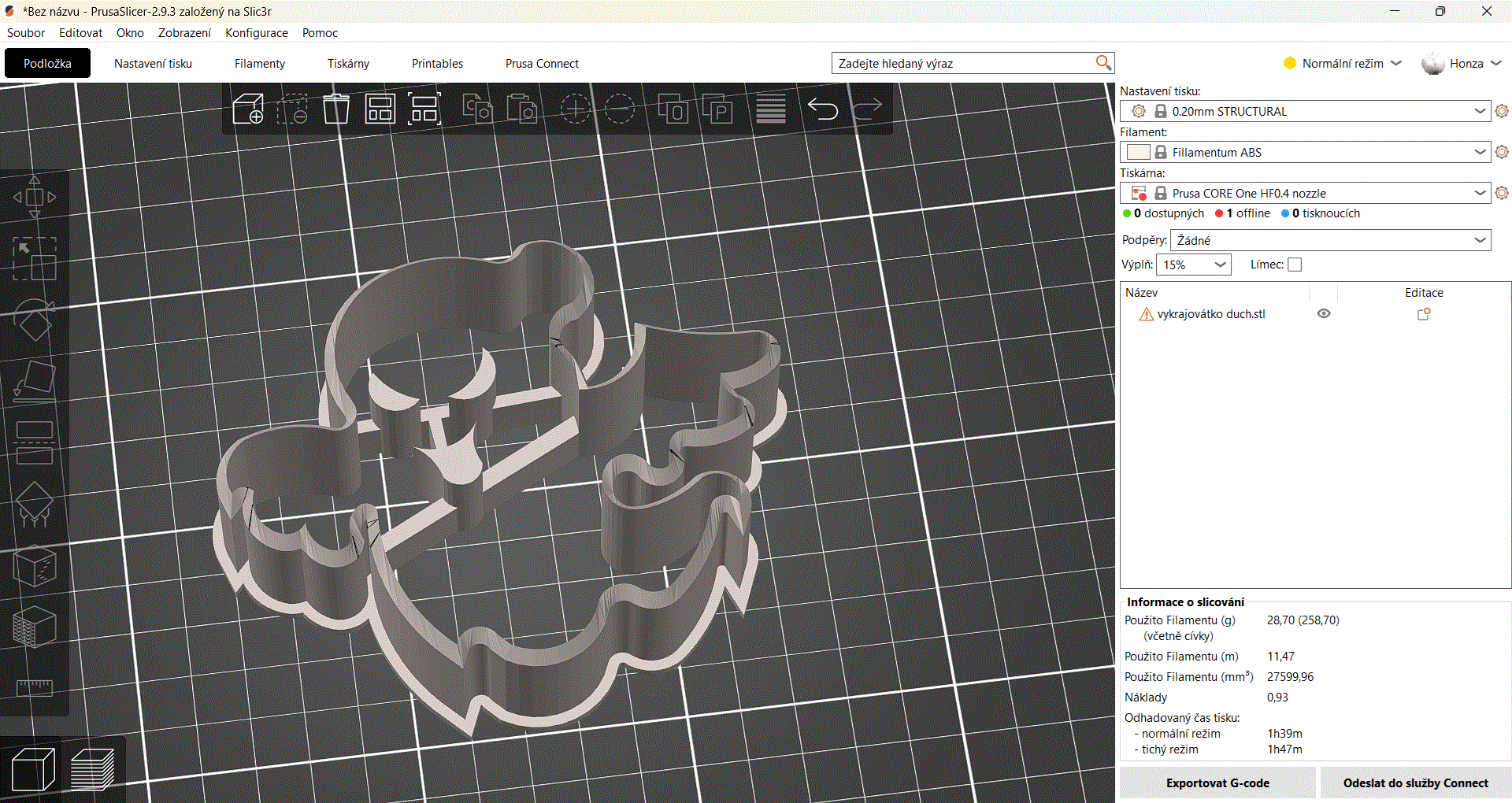Image resolution: width=1512 pixels, height=803 pixels.
Task: Click the Delete trash can icon
Action: point(336,109)
